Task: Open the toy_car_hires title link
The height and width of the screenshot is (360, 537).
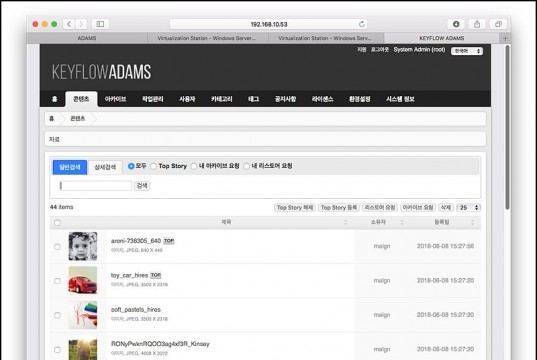Action: pyautogui.click(x=129, y=275)
